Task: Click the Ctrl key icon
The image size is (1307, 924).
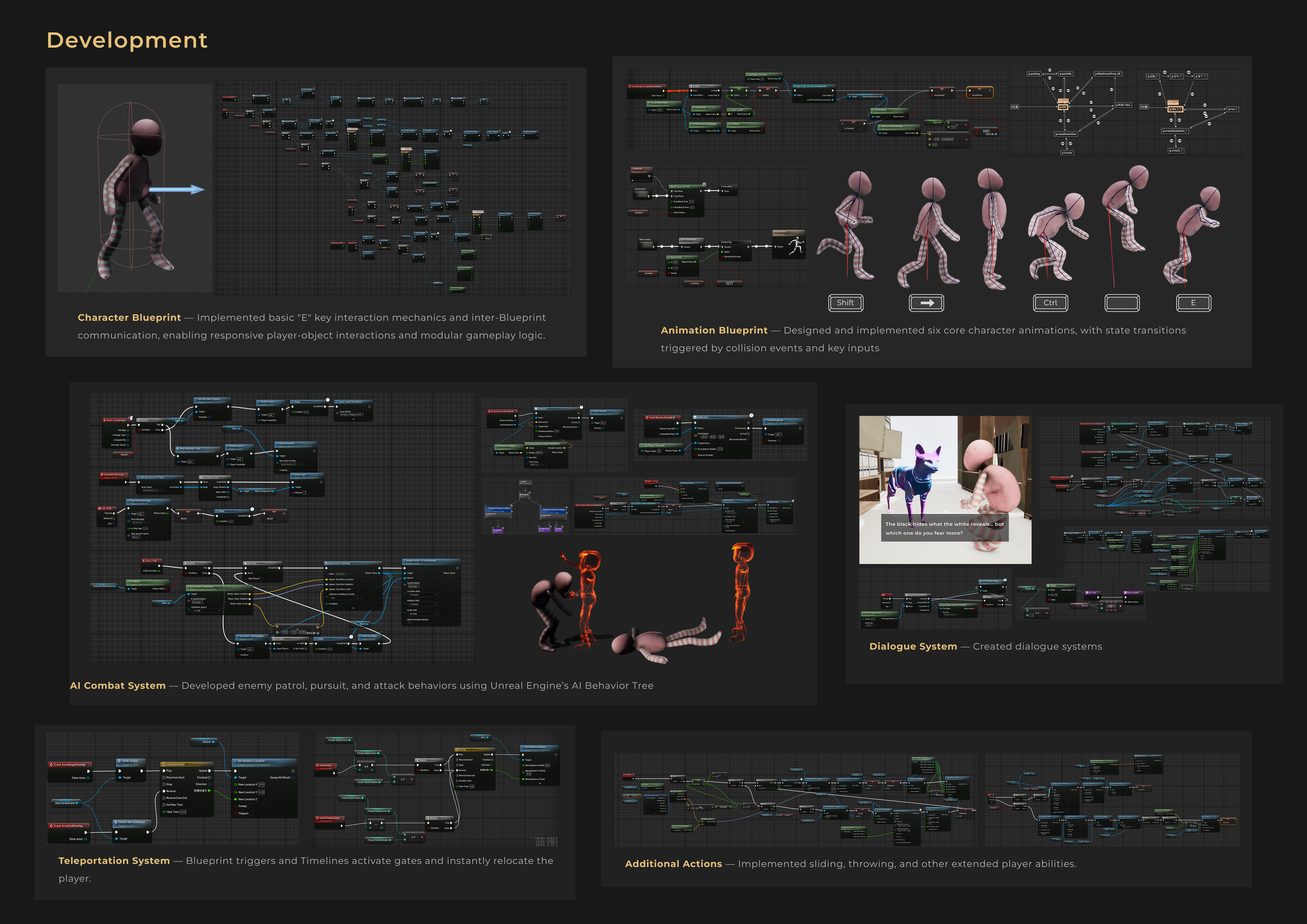Action: pos(1050,303)
